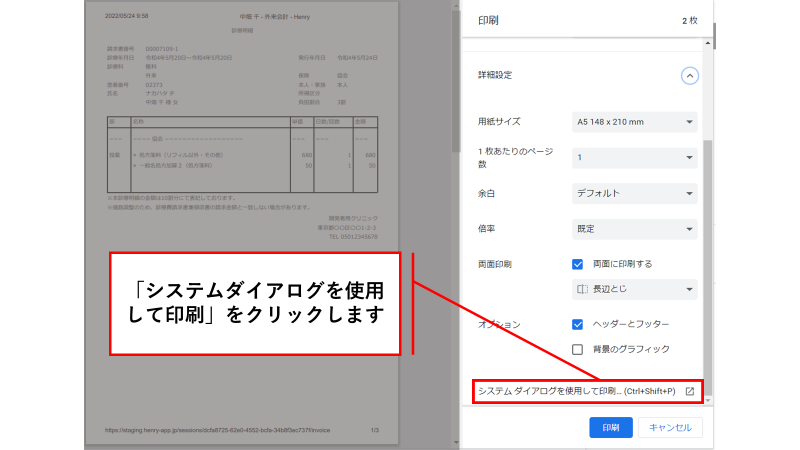The width and height of the screenshot is (800, 450).
Task: Open the 用紙サイズ A5 dropdown
Action: tap(634, 122)
